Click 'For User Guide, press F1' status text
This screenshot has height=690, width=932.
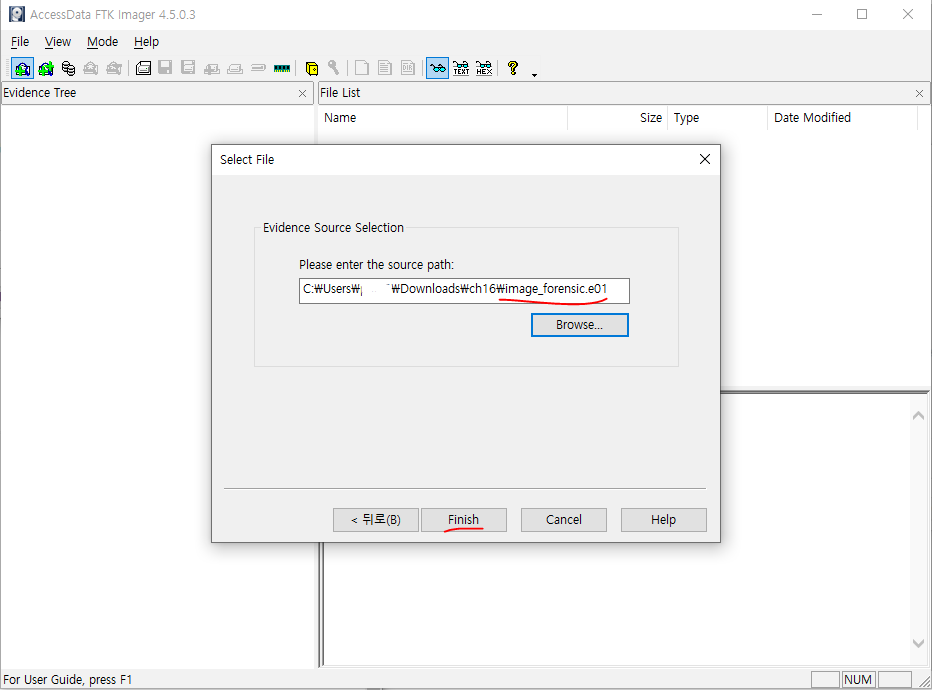68,679
